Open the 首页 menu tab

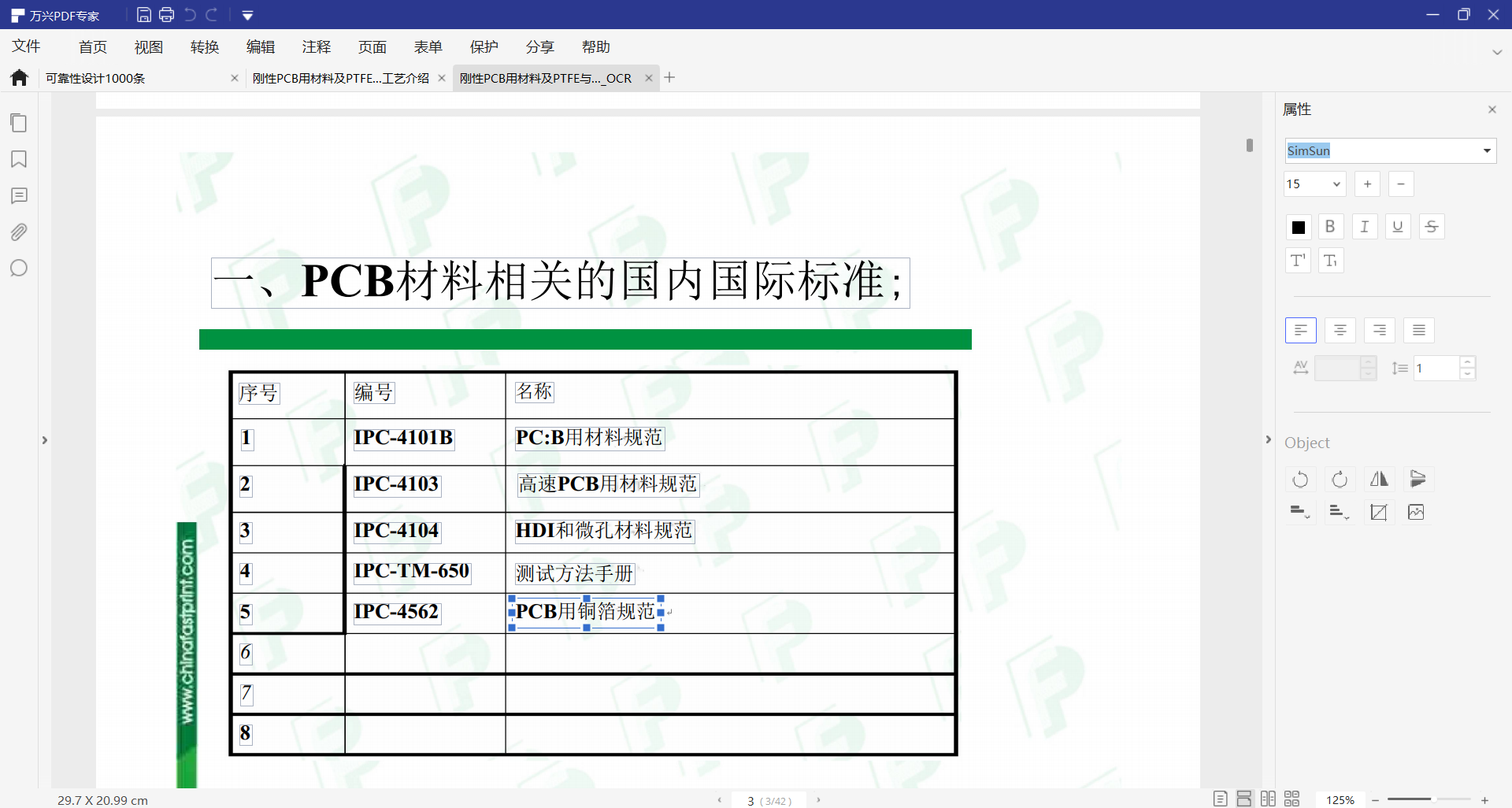(93, 47)
